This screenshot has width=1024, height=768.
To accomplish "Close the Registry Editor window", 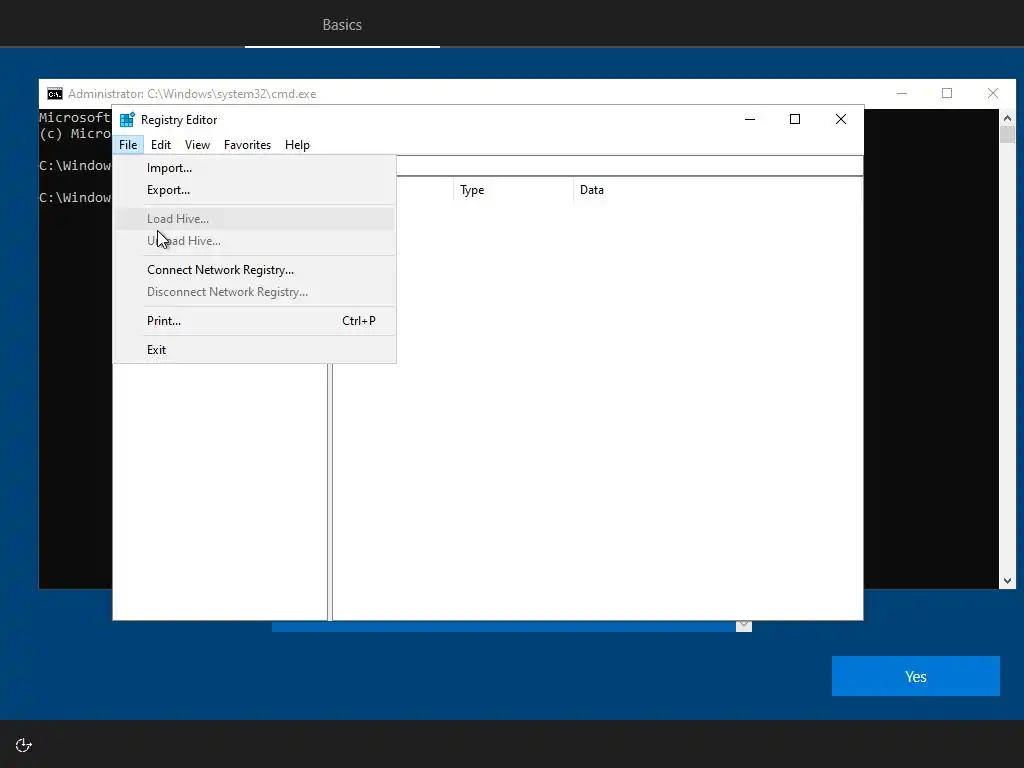I will (840, 119).
